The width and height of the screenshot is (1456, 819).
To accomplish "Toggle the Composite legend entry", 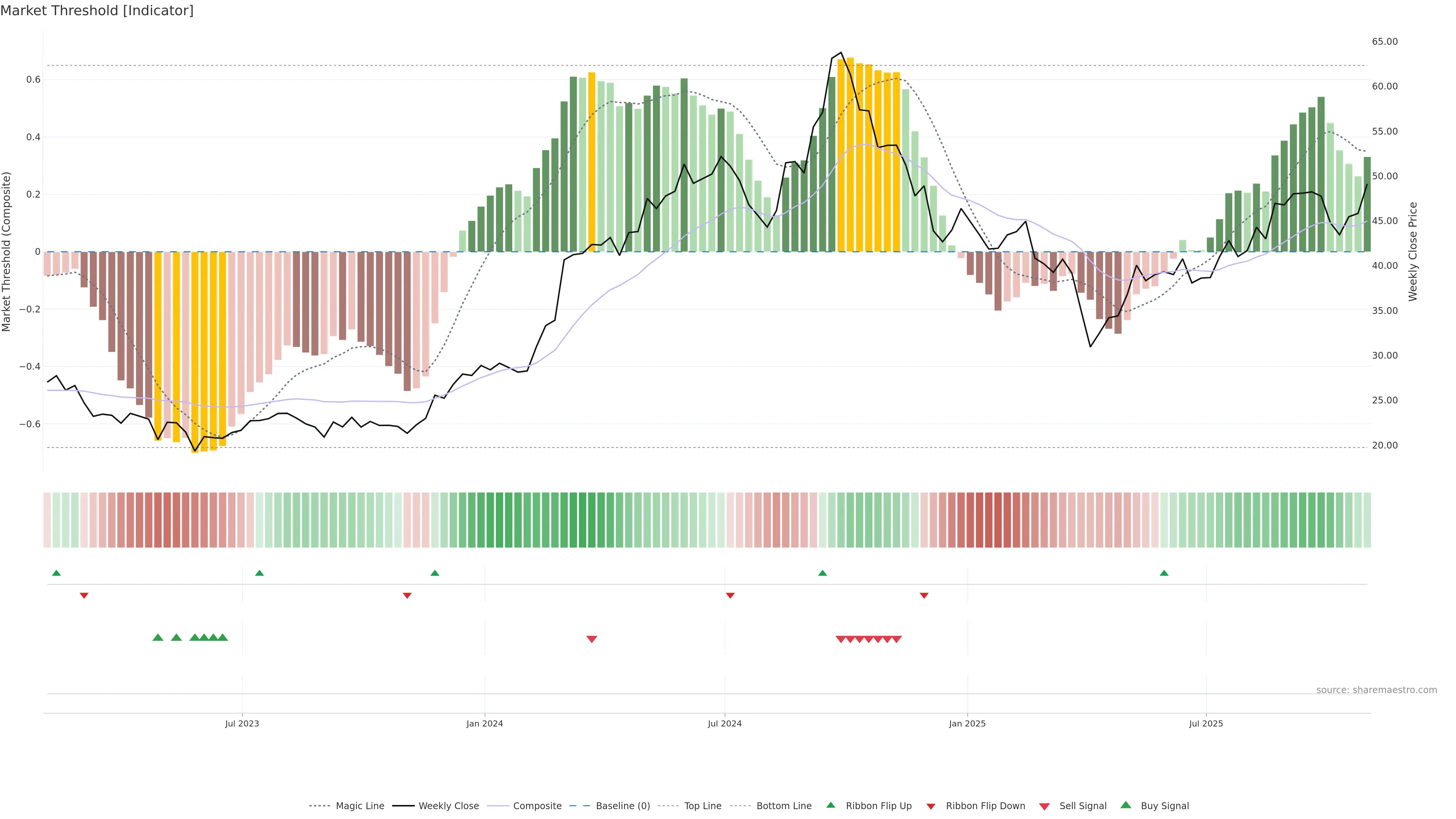I will point(537,806).
